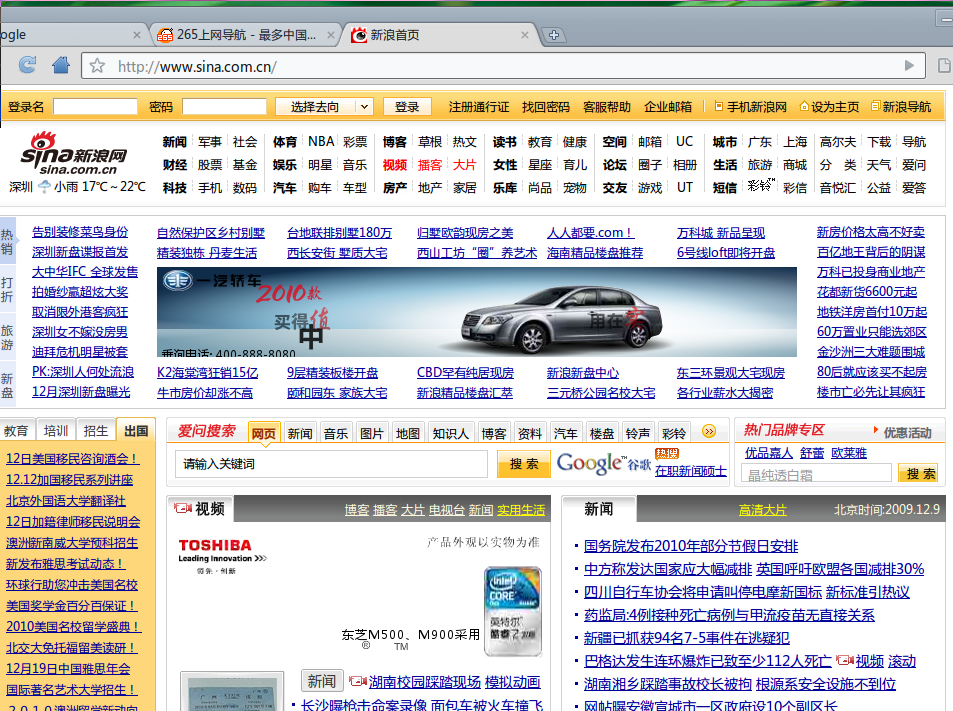This screenshot has height=711, width=953.
Task: Choose the 知识人 search tab
Action: tap(450, 433)
